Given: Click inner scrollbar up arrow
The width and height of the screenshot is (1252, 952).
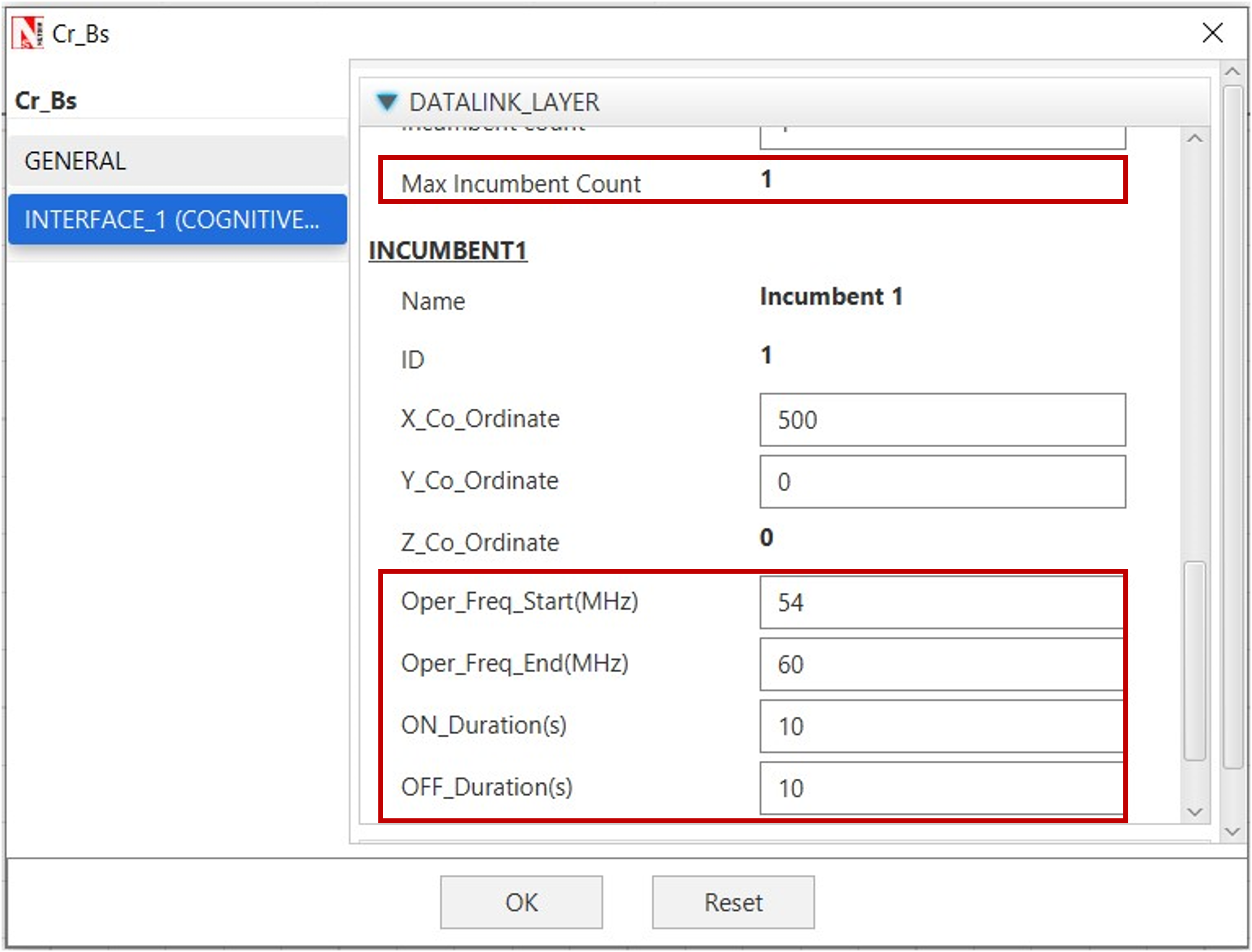Looking at the screenshot, I should point(1195,139).
